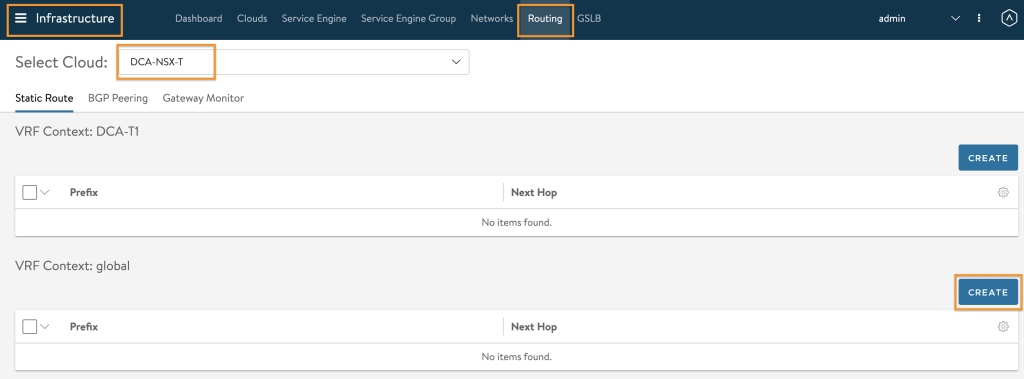
Task: Expand the selection chevron in global table header
Action: coord(45,327)
